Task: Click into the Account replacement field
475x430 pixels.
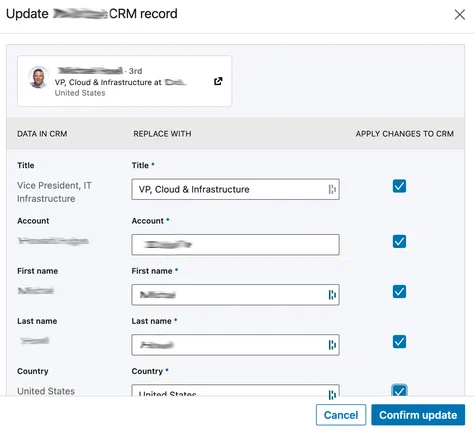Action: pos(235,245)
